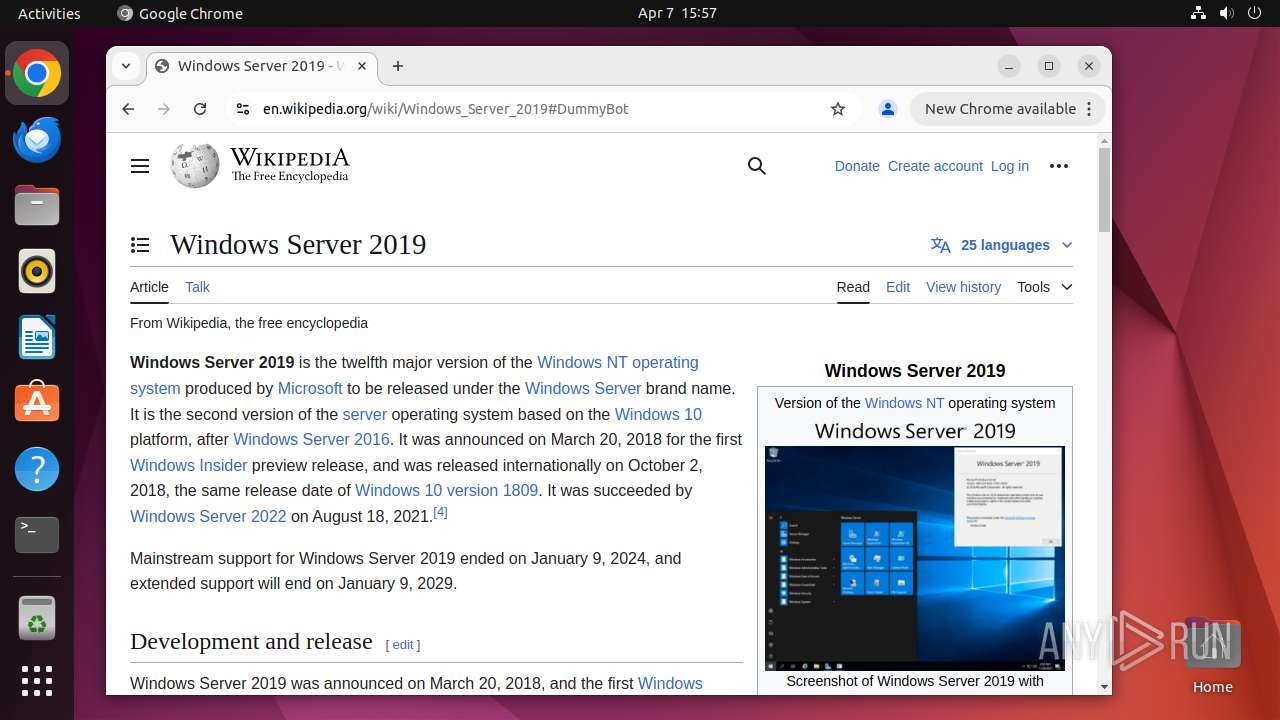This screenshot has width=1280, height=720.
Task: Open the power icon in the top bar
Action: 1254,13
